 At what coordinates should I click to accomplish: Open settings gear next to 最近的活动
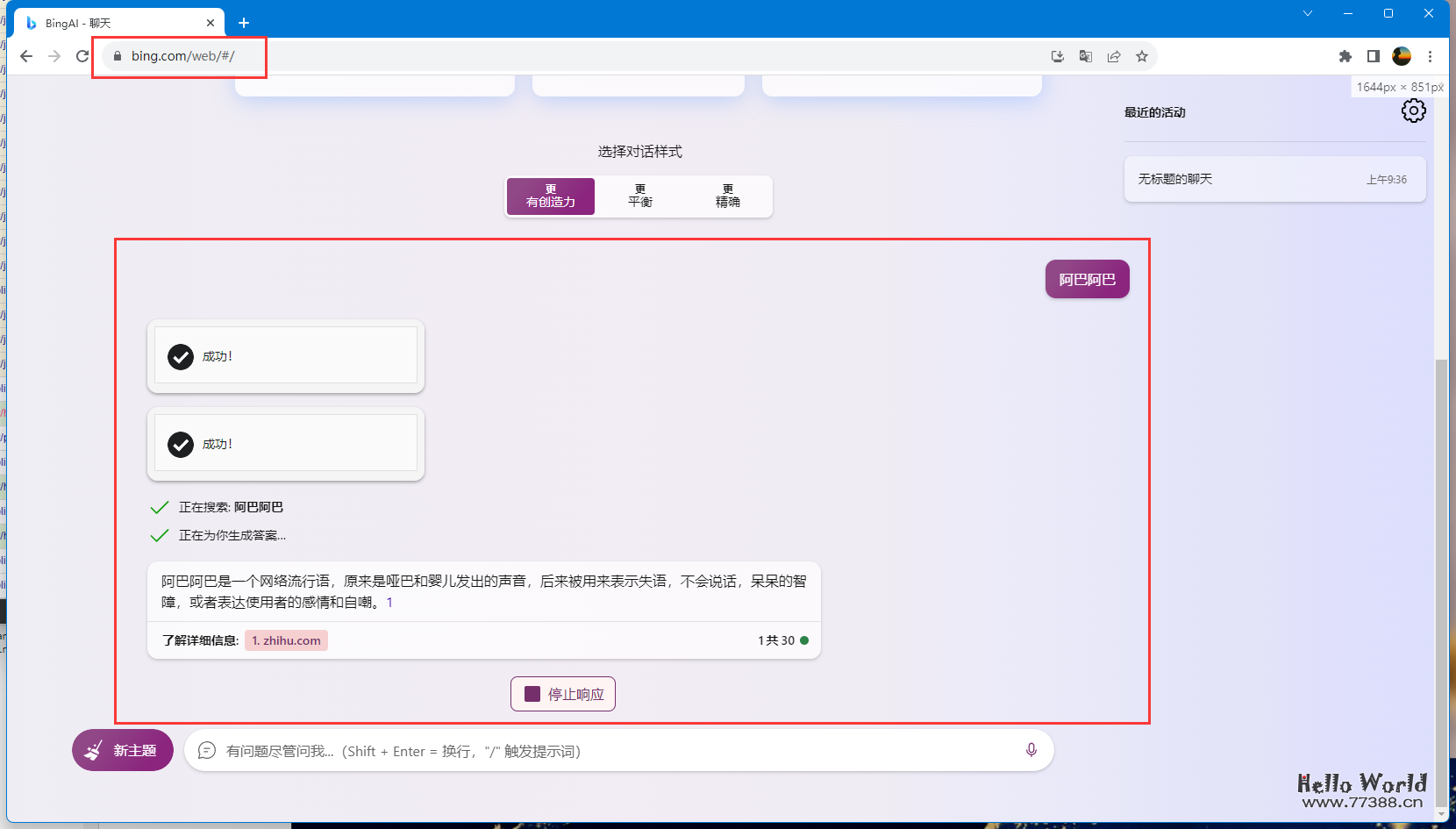pos(1413,111)
